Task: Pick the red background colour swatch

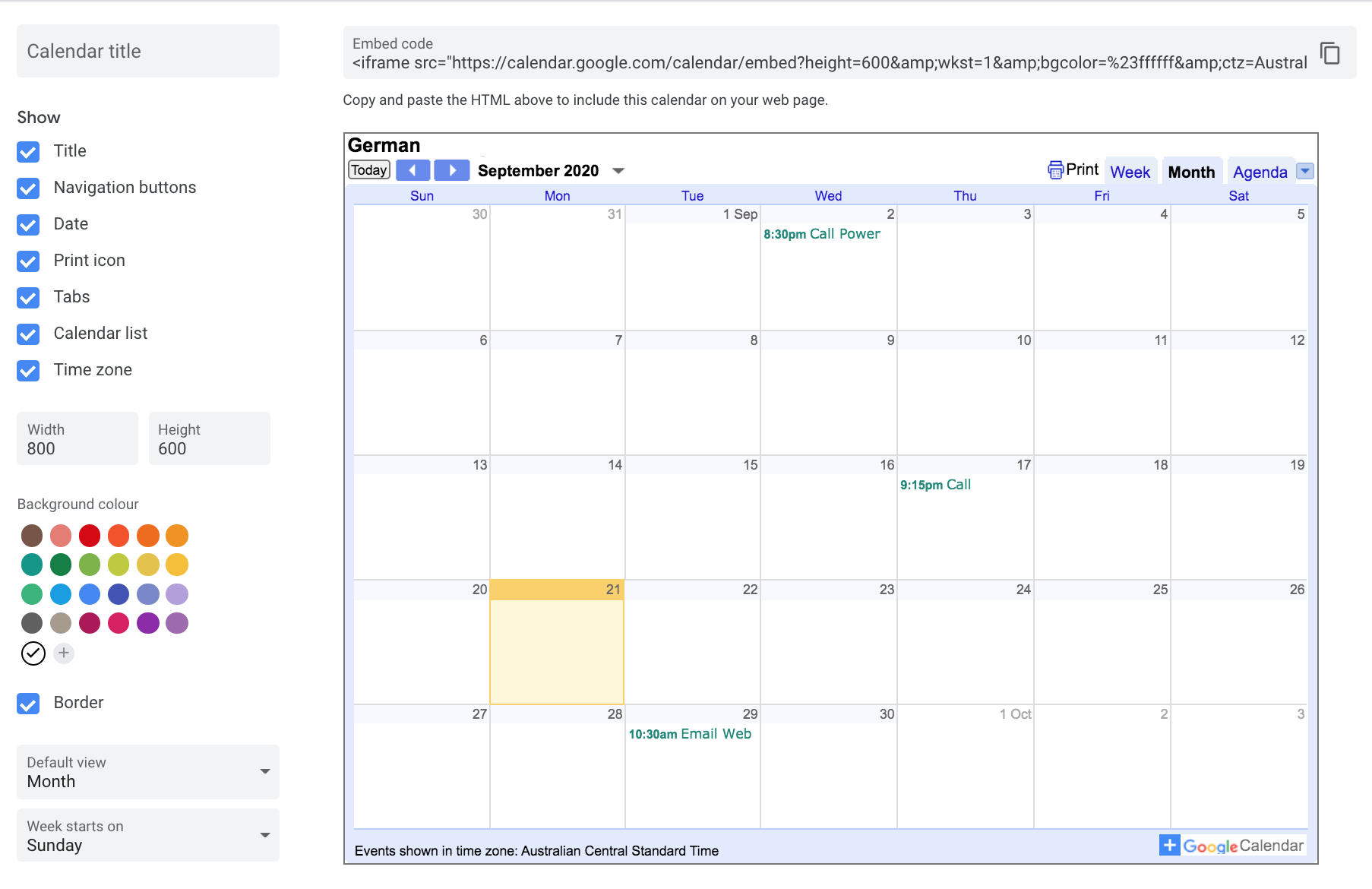Action: (89, 536)
